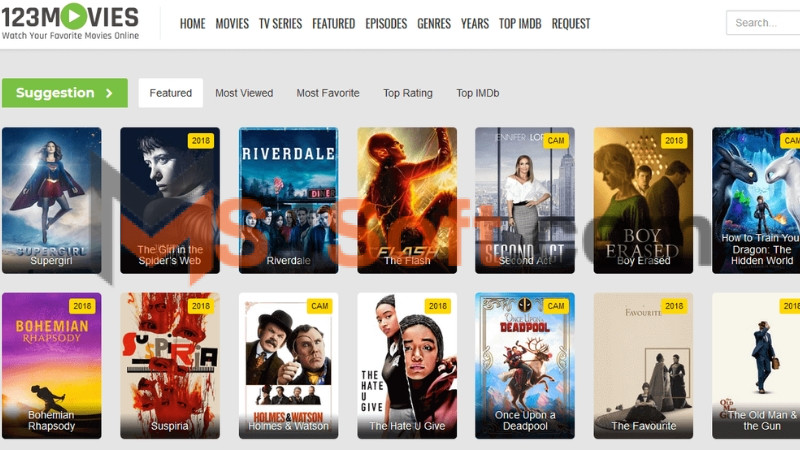
Task: Open The Hate U Give poster
Action: (407, 366)
